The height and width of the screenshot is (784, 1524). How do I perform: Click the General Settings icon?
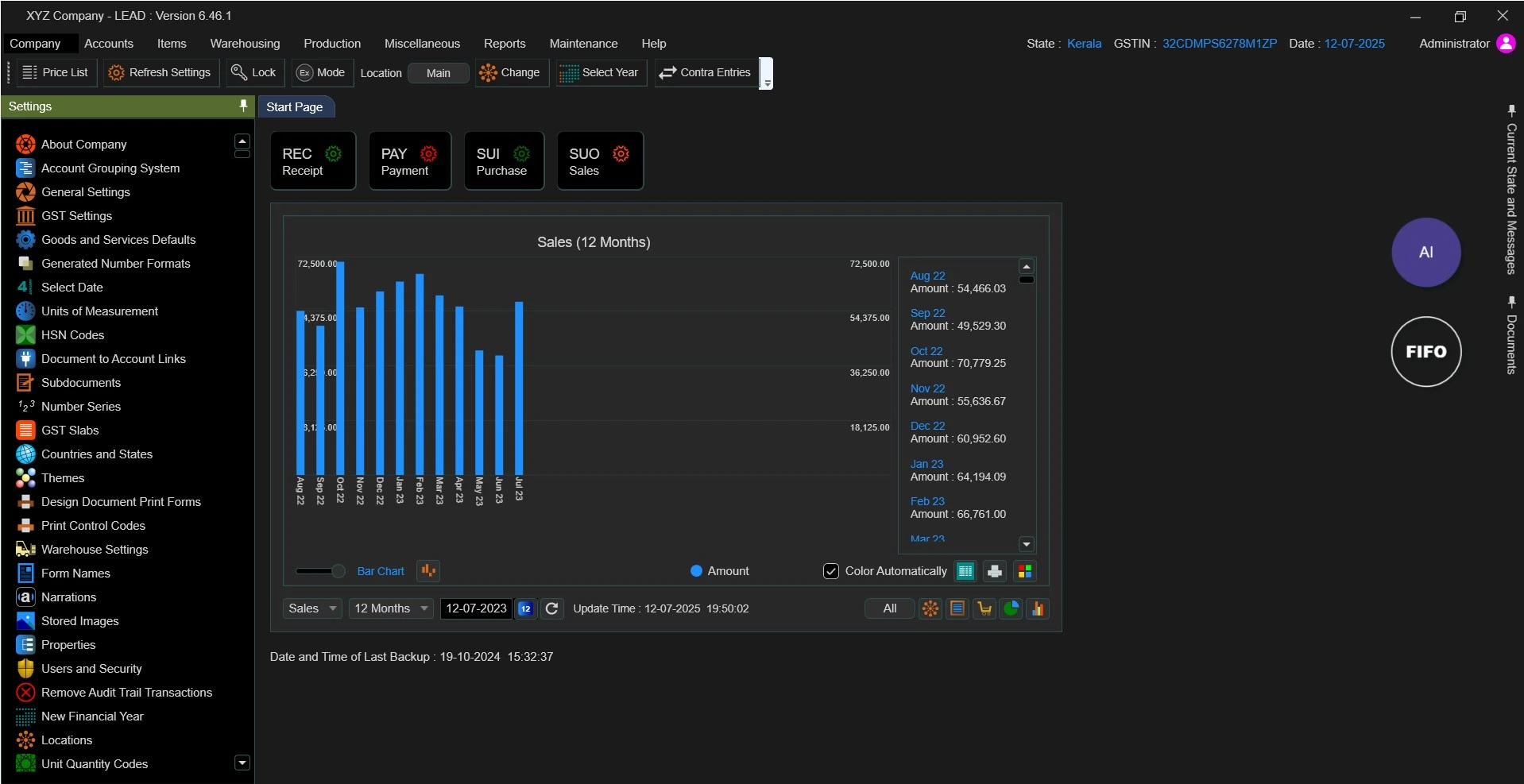(x=26, y=192)
